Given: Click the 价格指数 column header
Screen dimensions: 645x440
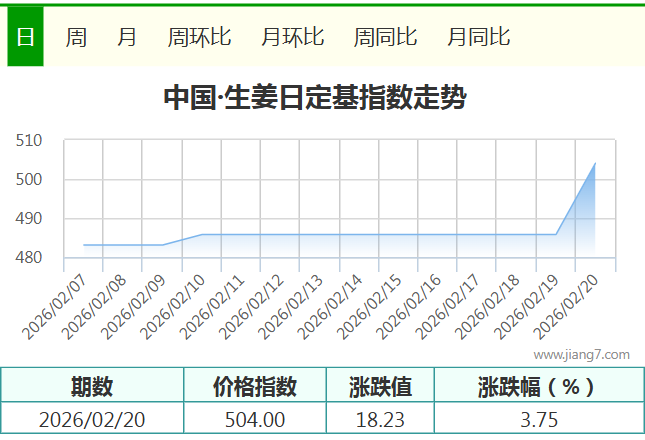Looking at the screenshot, I should (x=255, y=386).
